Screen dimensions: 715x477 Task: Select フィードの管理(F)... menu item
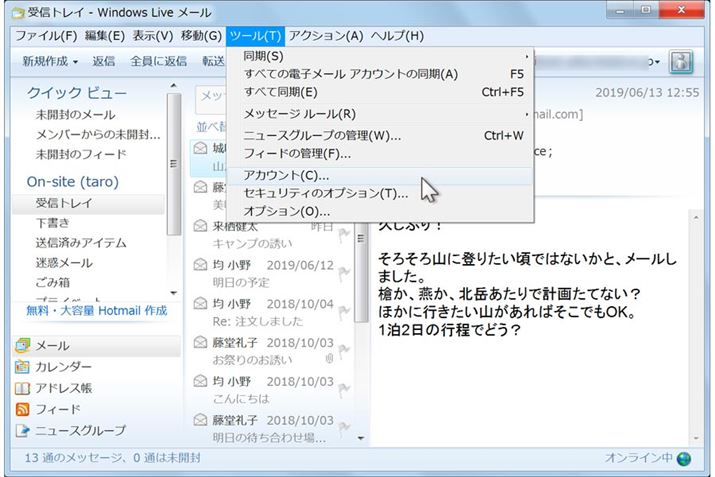[379, 154]
